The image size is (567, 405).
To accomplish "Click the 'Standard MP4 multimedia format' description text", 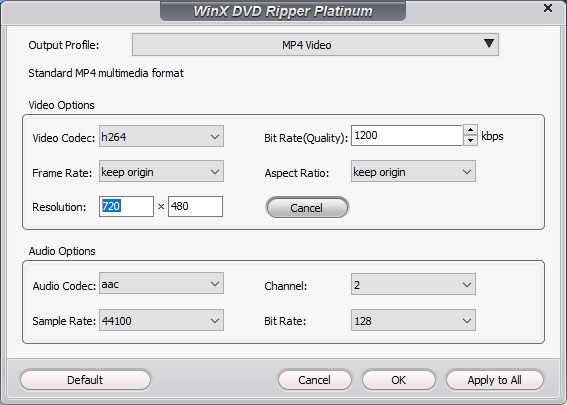I will (x=106, y=73).
